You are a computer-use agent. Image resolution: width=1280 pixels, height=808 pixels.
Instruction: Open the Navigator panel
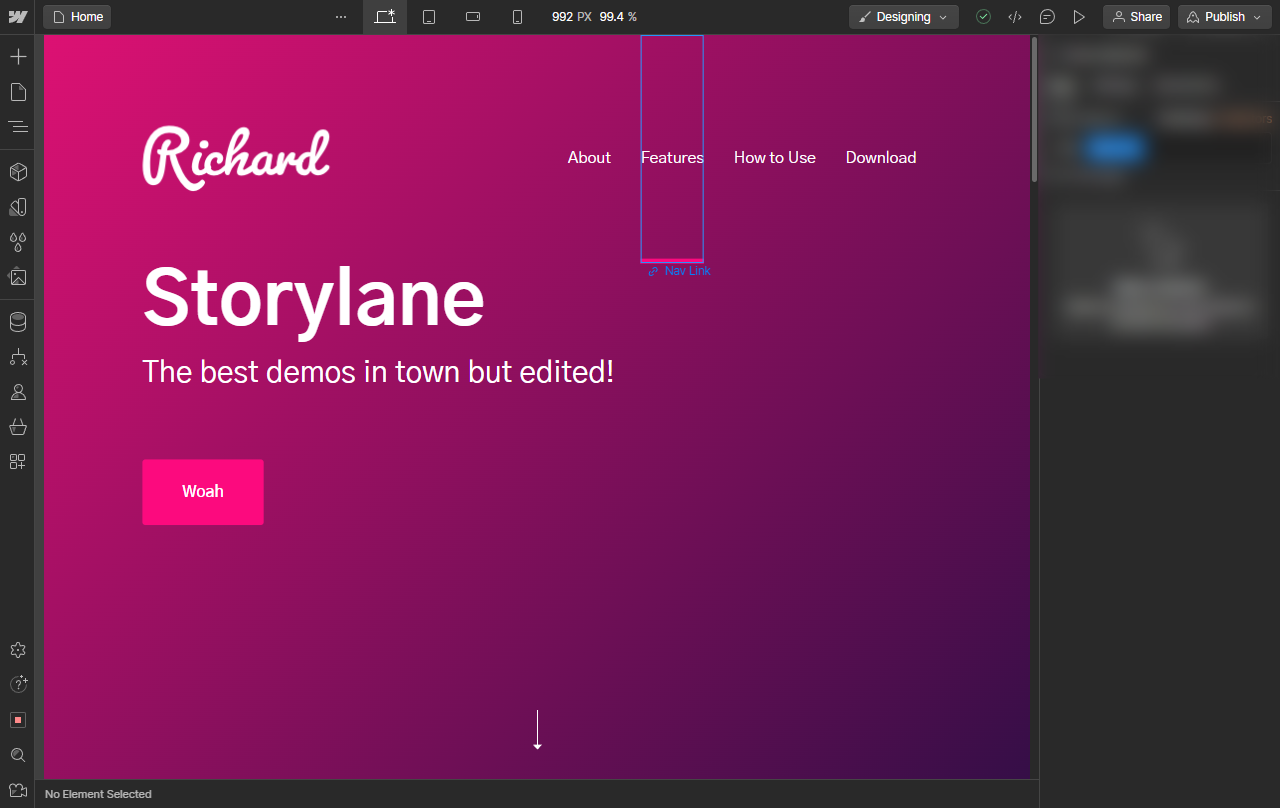pyautogui.click(x=17, y=127)
